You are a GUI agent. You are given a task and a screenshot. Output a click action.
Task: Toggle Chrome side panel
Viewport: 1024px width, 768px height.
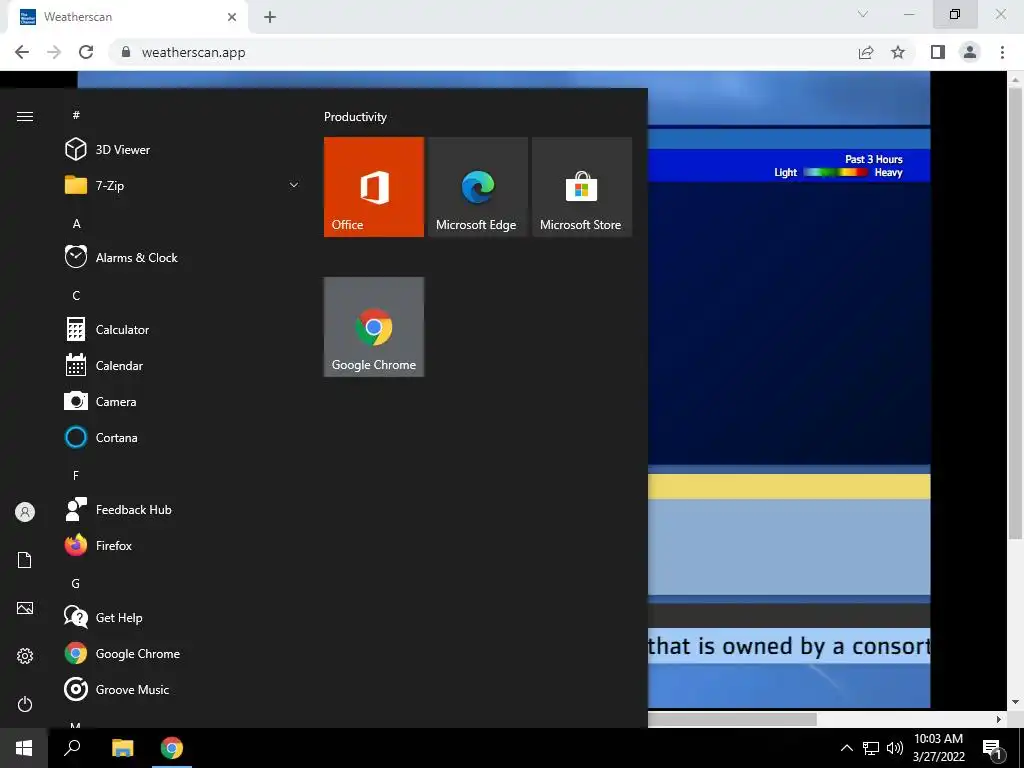tap(938, 52)
